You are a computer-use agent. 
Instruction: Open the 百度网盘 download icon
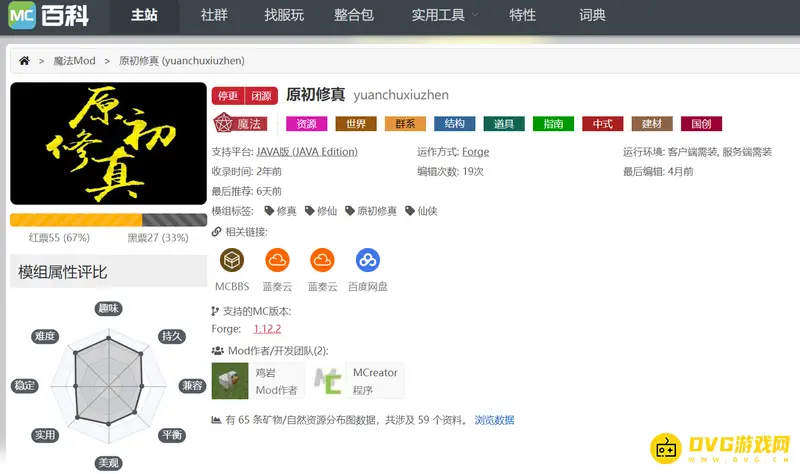tap(367, 261)
